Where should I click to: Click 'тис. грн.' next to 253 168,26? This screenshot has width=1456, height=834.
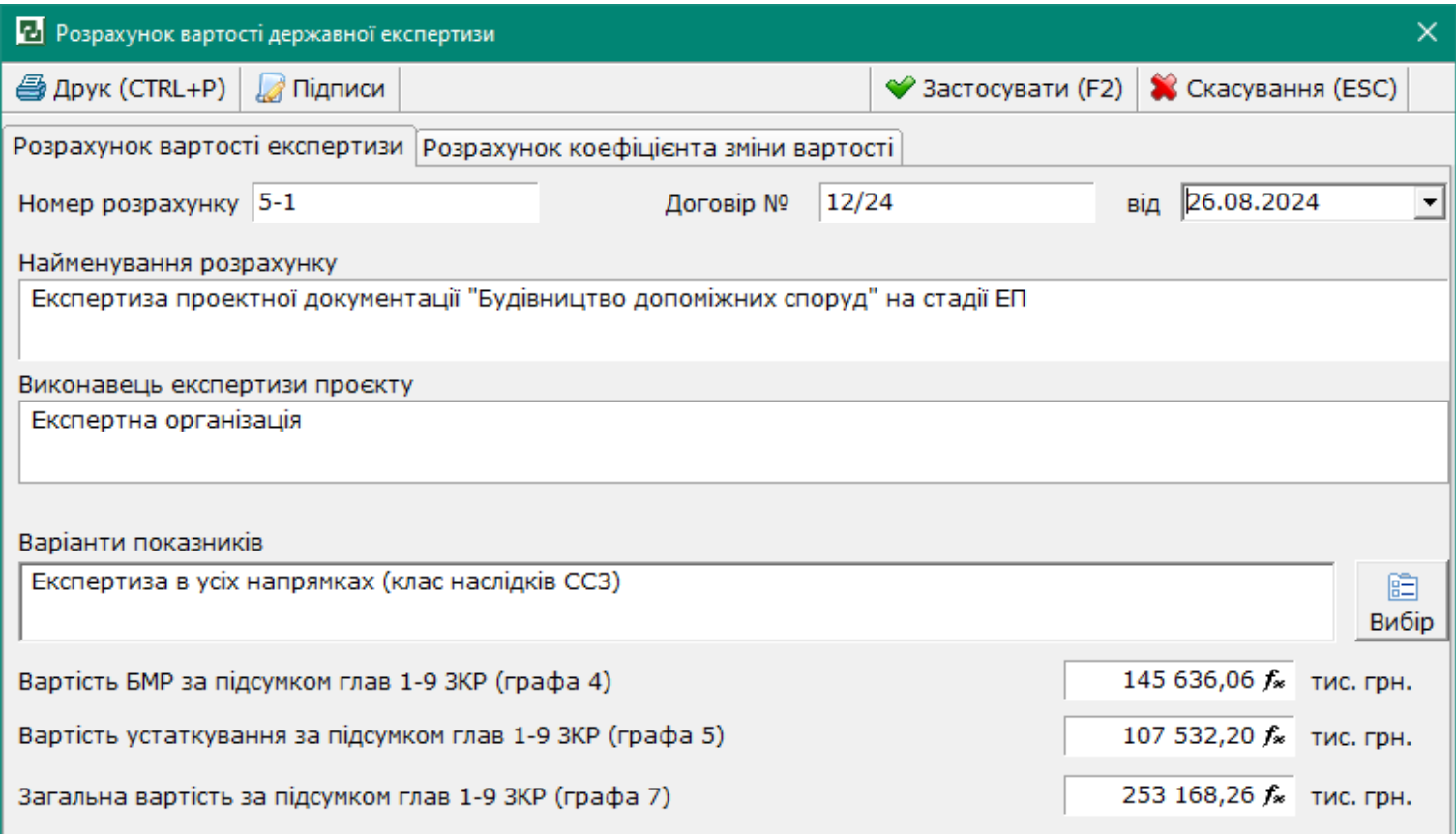pos(1361,797)
